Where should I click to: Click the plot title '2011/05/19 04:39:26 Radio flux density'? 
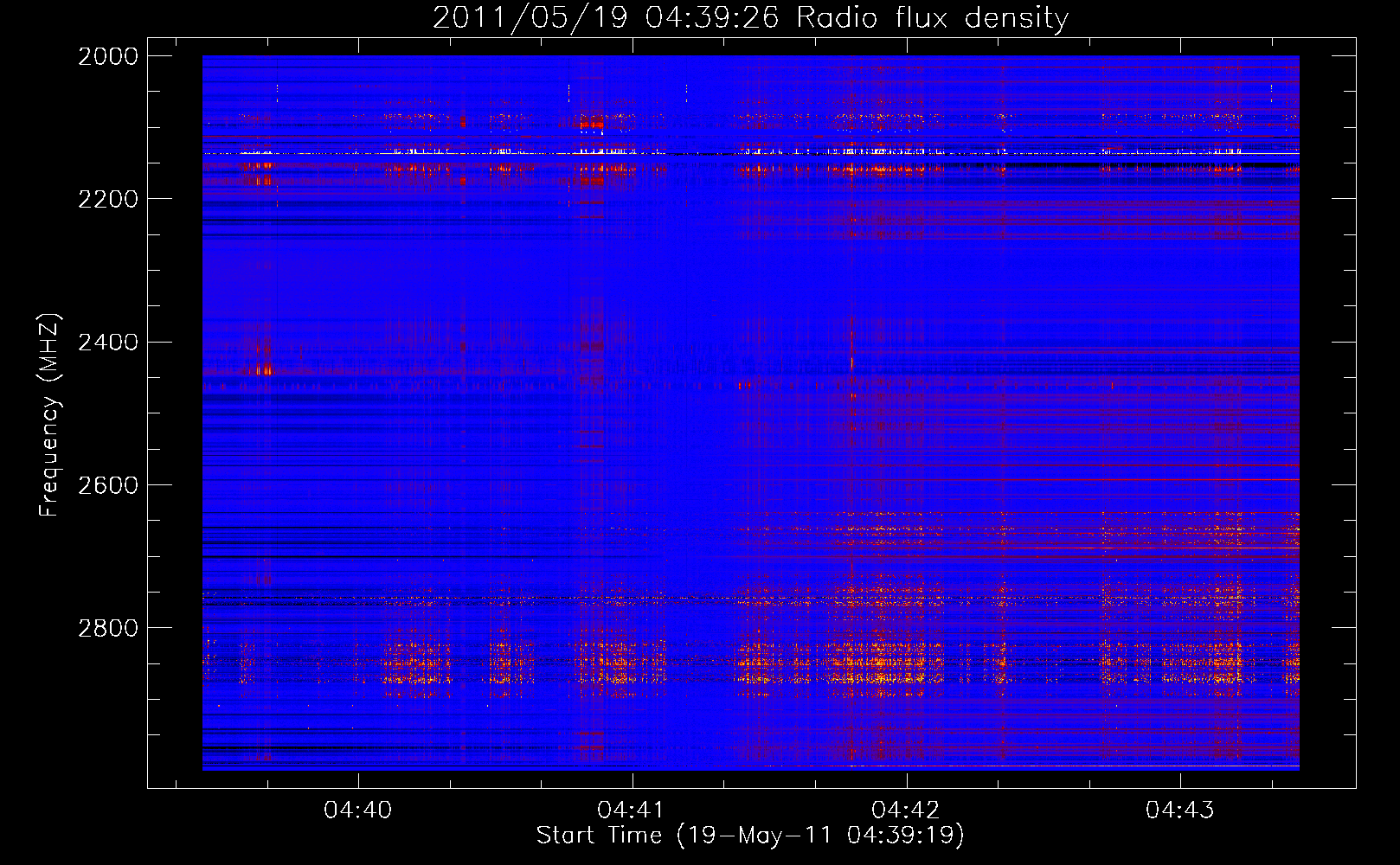750,17
